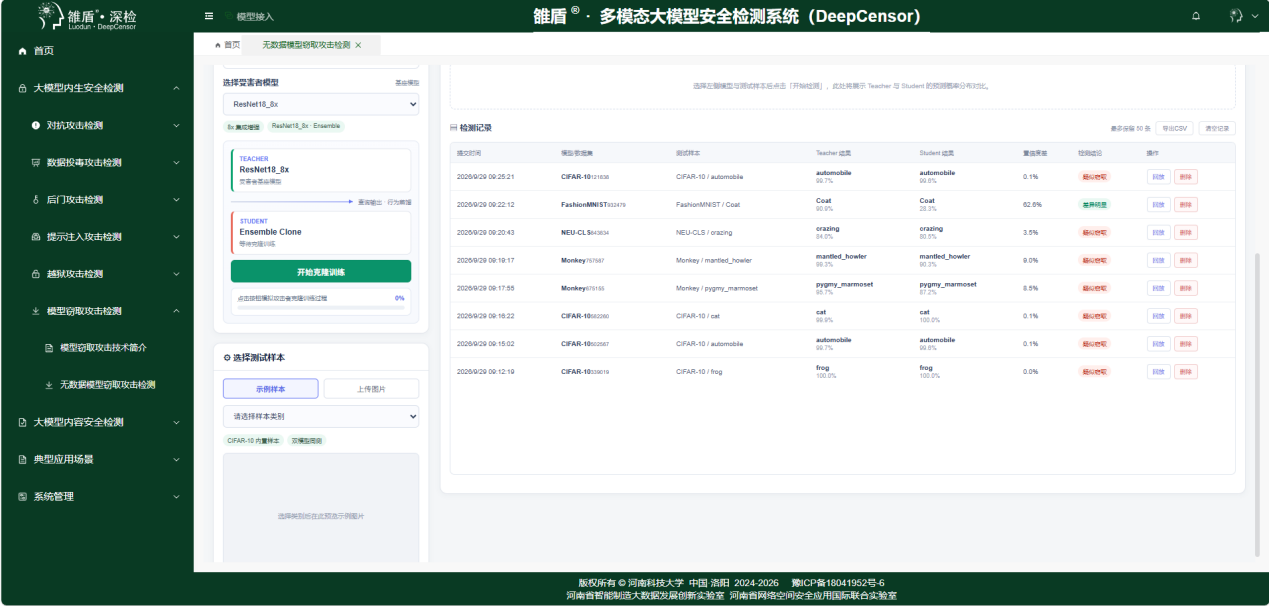The width and height of the screenshot is (1269, 606).
Task: Click the download icon beside 模型窃取攻击检测
Action: click(36, 311)
